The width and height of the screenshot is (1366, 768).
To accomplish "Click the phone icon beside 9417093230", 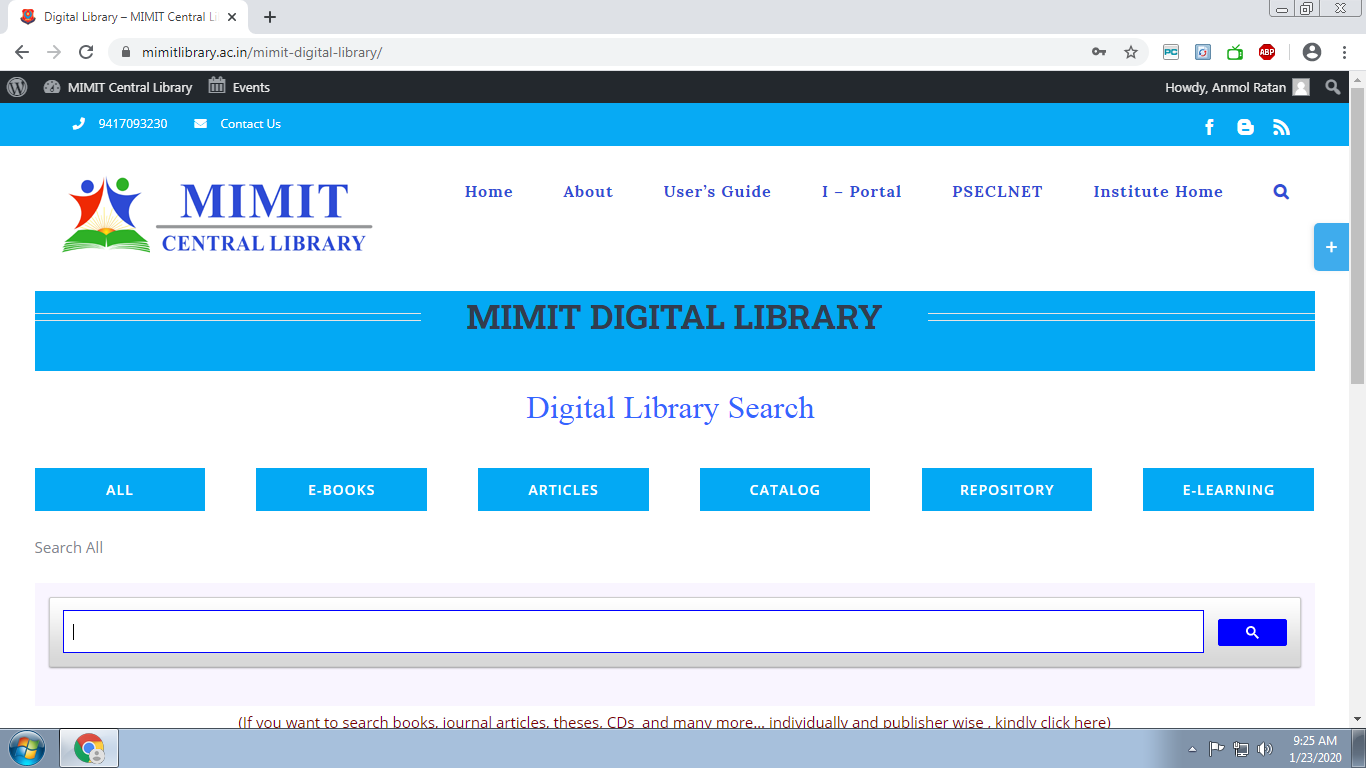I will [x=79, y=124].
